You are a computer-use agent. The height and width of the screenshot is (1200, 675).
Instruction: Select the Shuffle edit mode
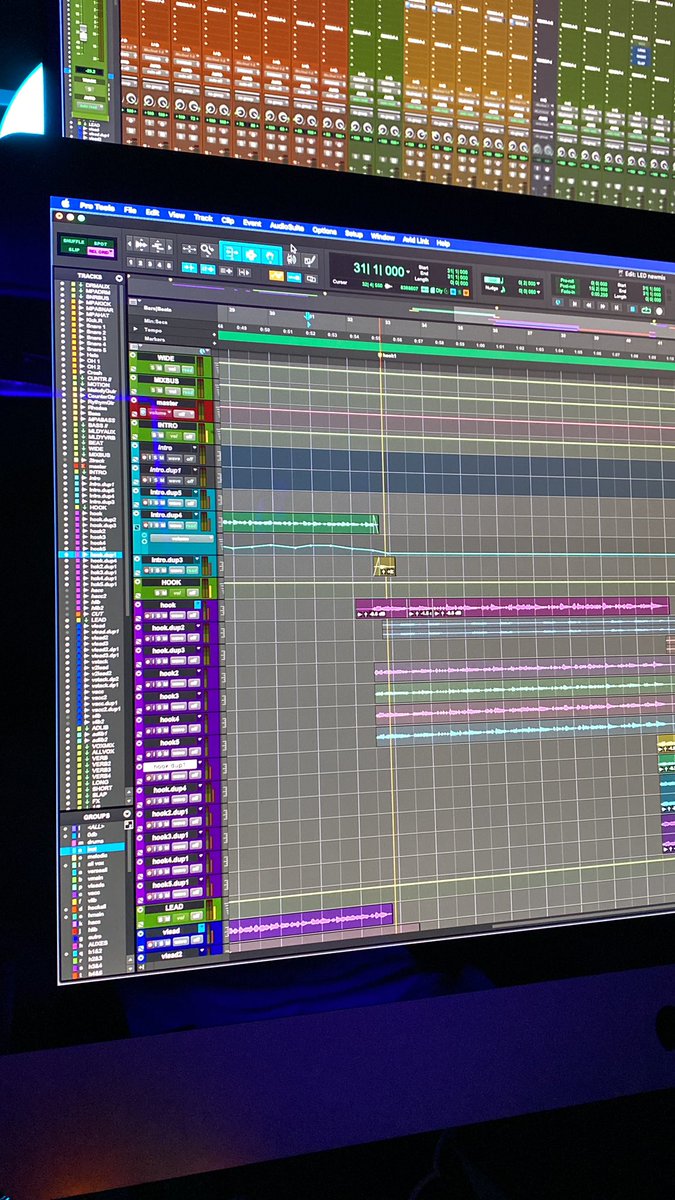(x=73, y=242)
